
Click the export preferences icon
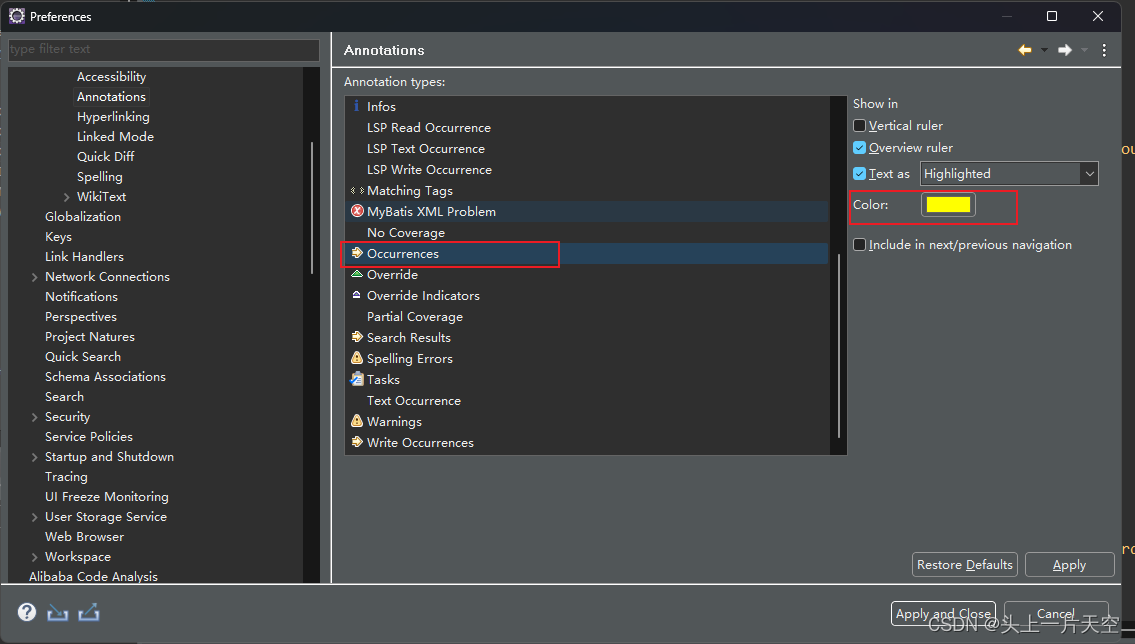(88, 613)
